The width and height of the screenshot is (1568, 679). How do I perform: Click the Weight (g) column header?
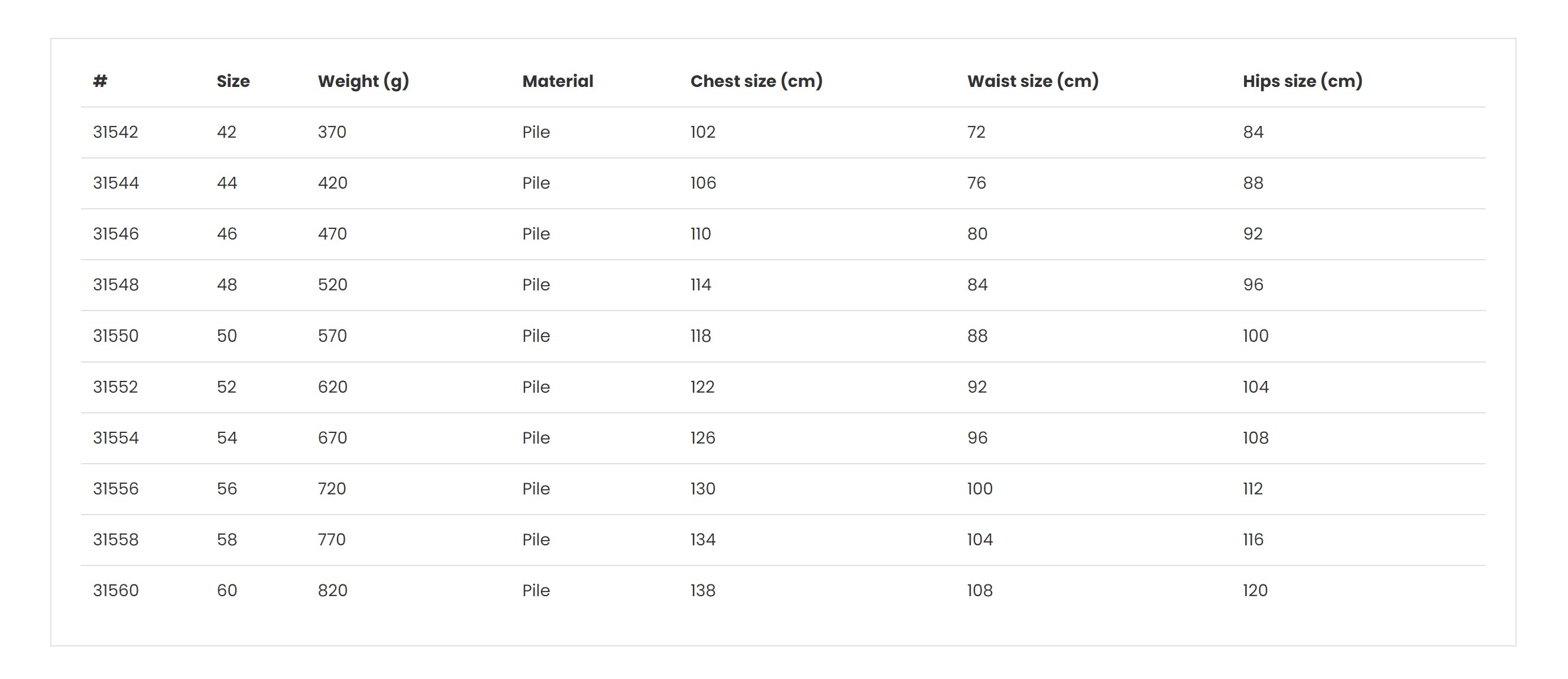point(364,81)
